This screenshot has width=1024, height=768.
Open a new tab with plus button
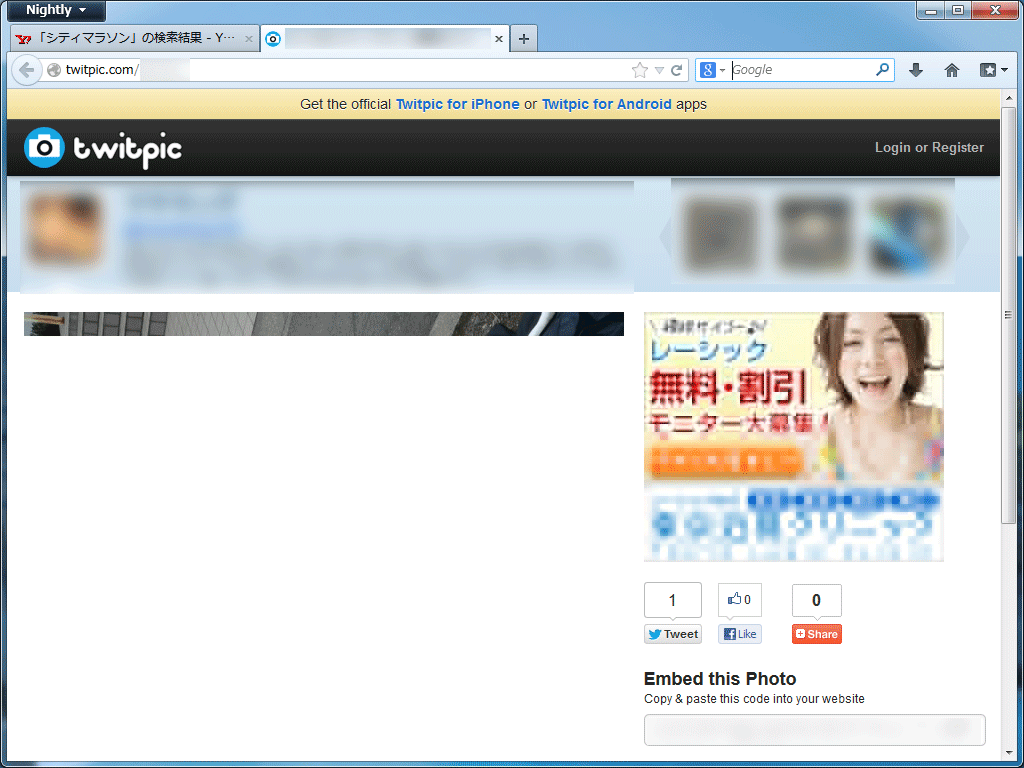coord(523,39)
